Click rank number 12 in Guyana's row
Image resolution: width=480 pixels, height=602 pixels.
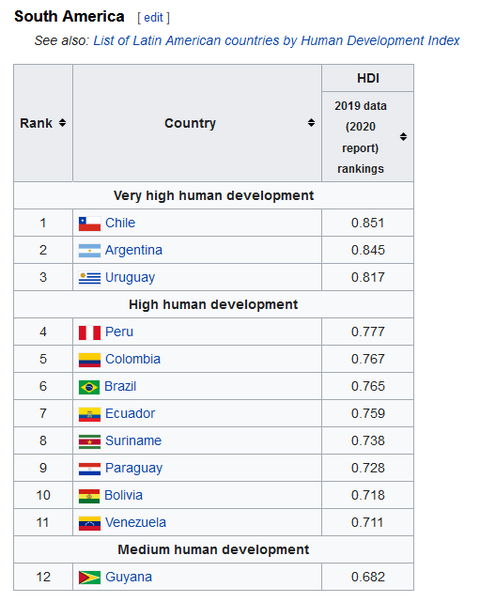tap(43, 577)
